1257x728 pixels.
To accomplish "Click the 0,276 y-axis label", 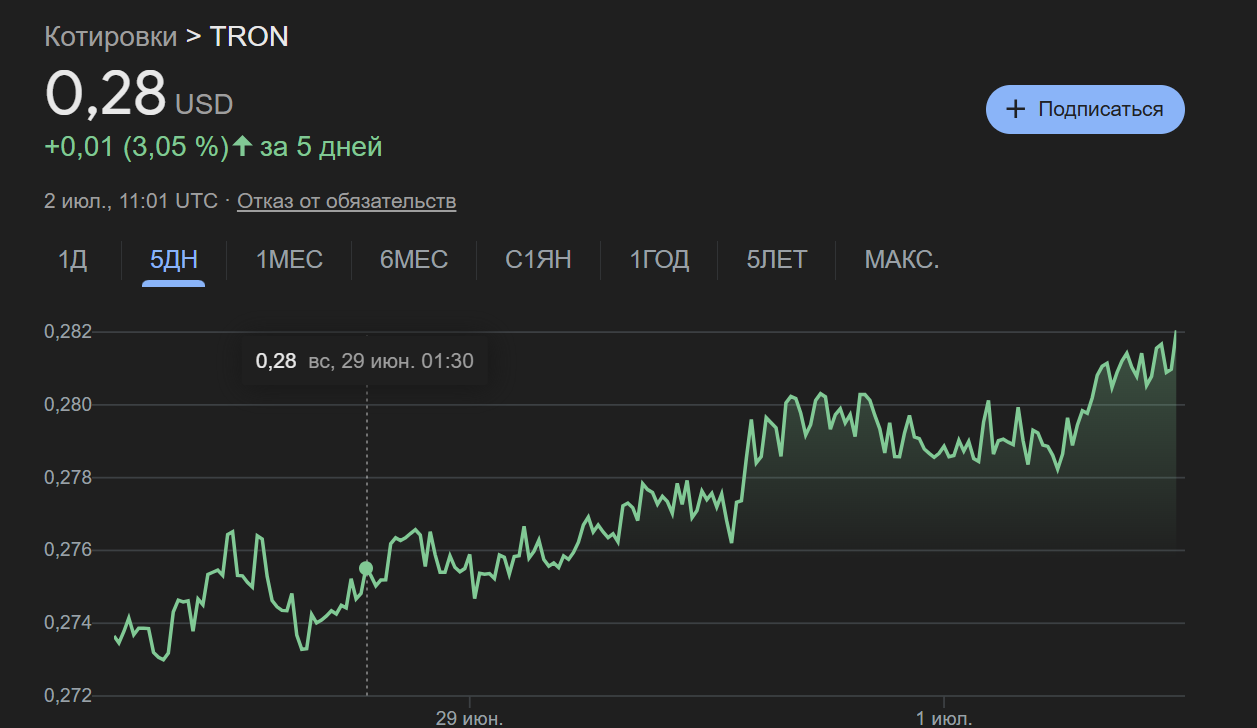I will [x=68, y=550].
